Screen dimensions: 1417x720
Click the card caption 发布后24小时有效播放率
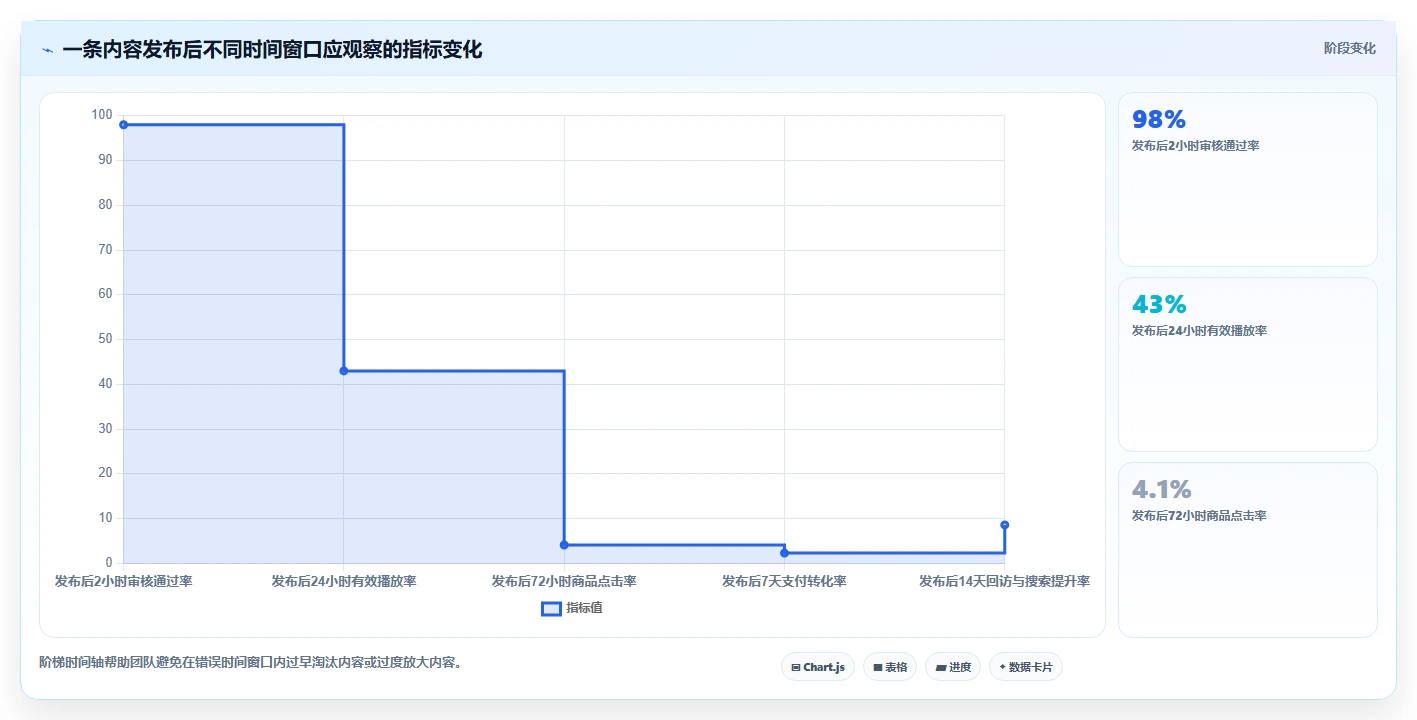tap(1199, 331)
